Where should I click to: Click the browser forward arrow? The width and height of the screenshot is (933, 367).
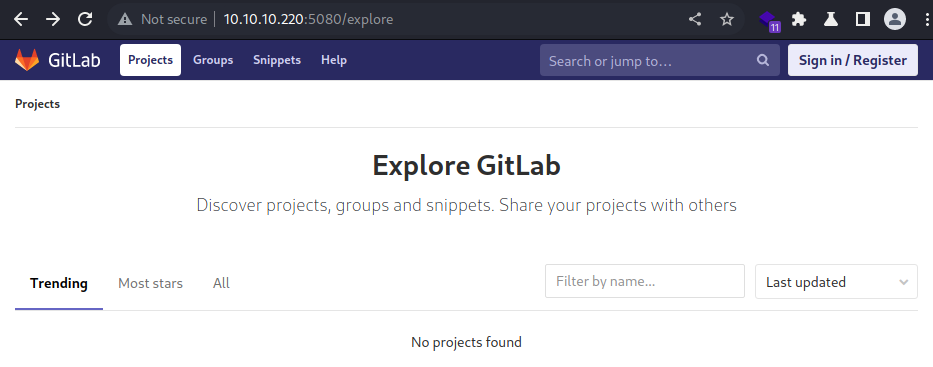pyautogui.click(x=53, y=19)
